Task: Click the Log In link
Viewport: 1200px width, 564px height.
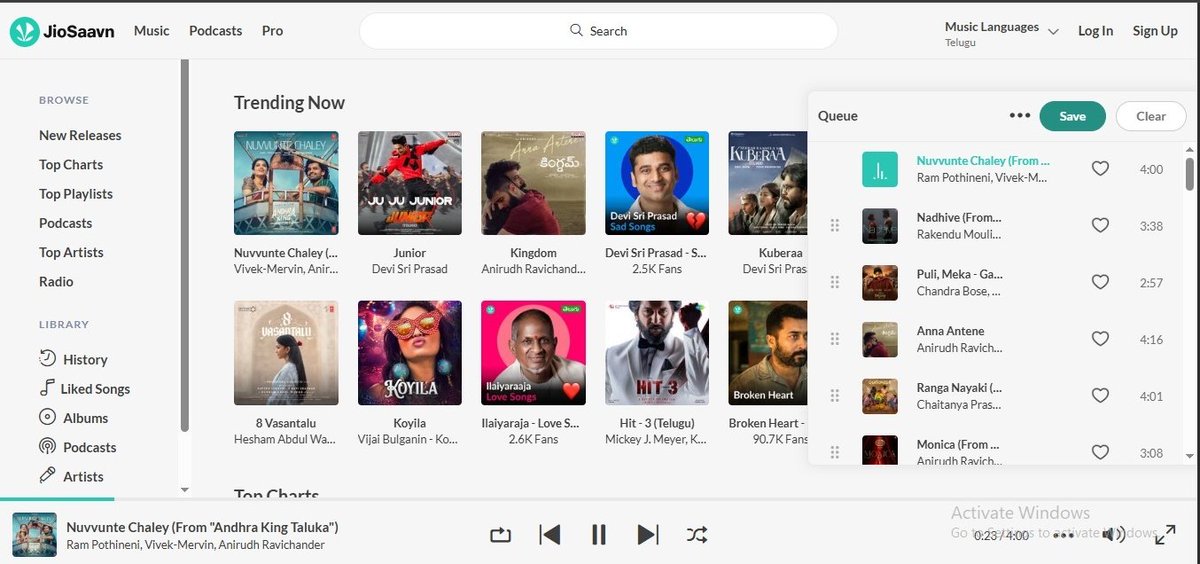Action: (1095, 31)
